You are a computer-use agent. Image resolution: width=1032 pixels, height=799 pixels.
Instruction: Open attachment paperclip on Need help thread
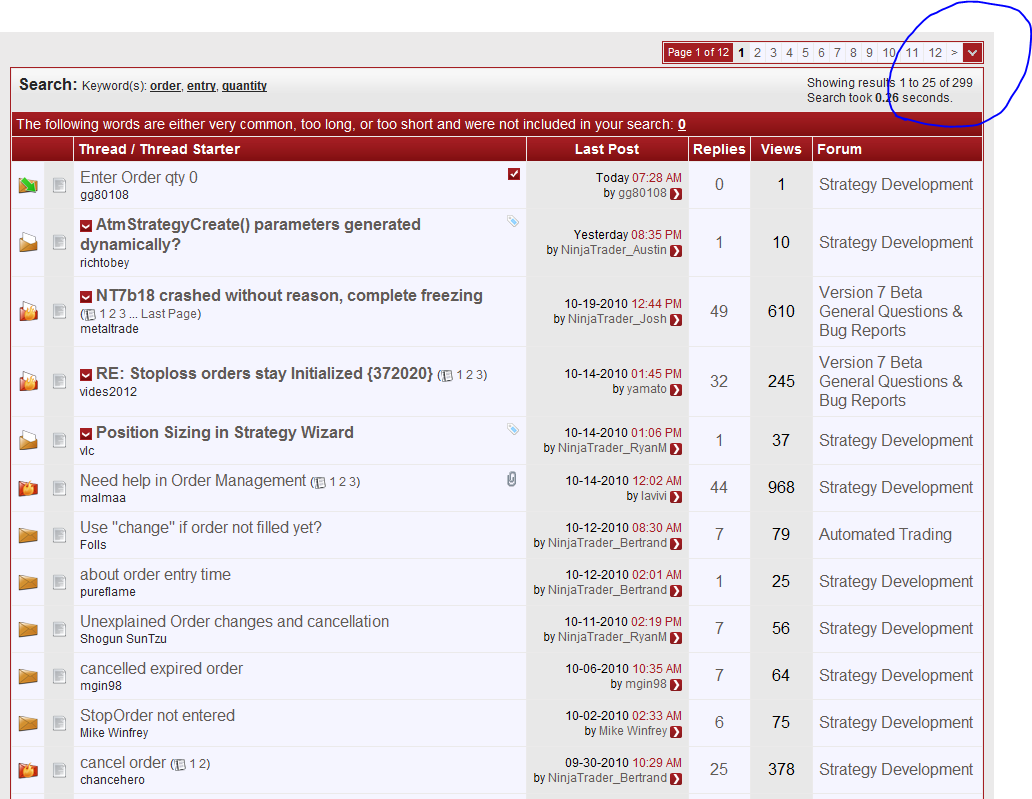pyautogui.click(x=511, y=479)
